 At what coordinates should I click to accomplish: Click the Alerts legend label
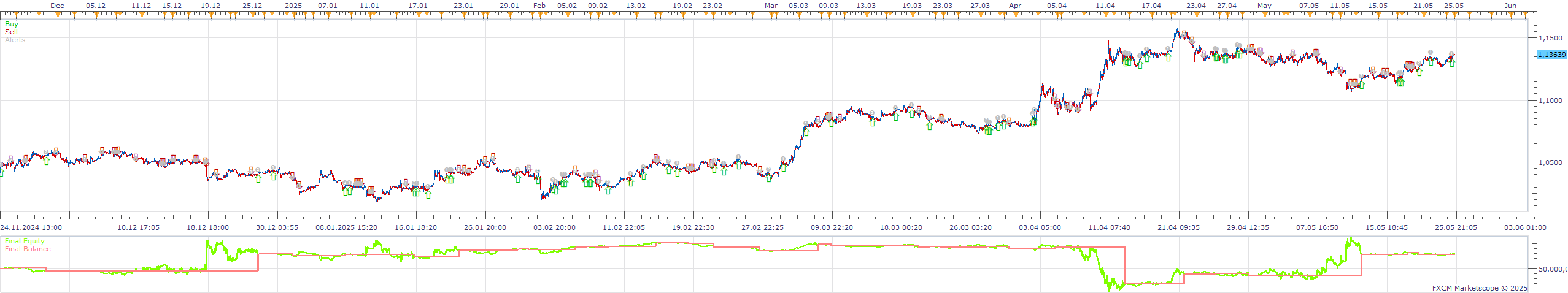pos(15,40)
